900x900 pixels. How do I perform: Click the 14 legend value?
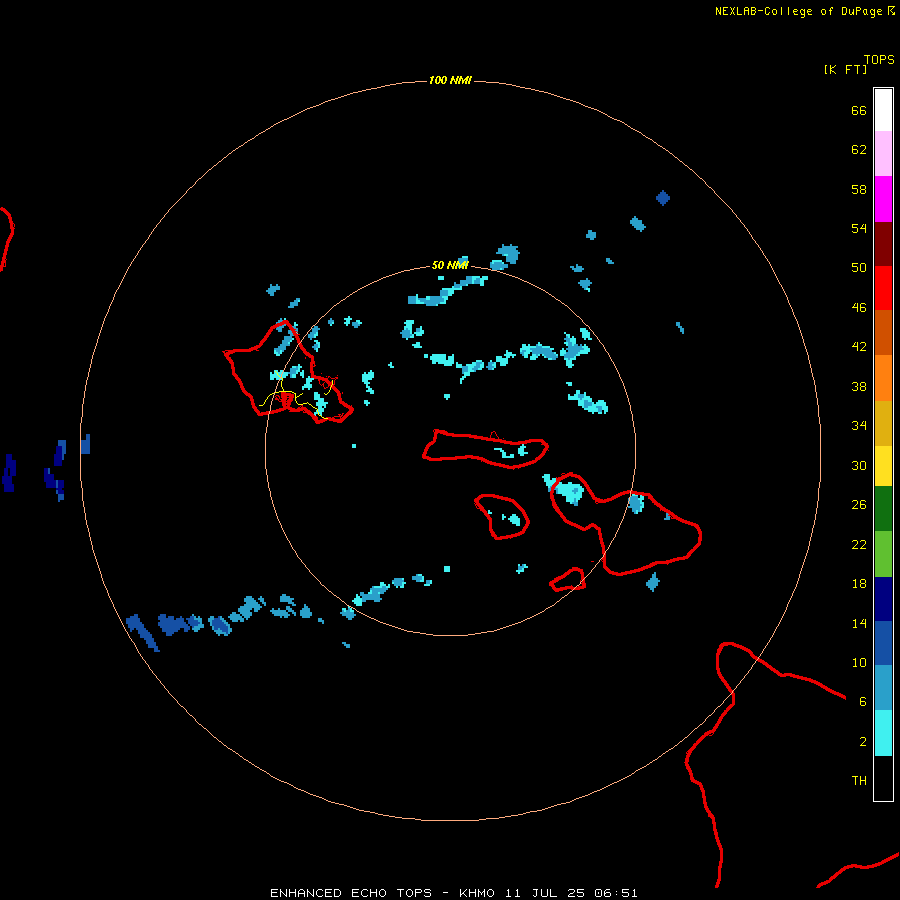859,623
